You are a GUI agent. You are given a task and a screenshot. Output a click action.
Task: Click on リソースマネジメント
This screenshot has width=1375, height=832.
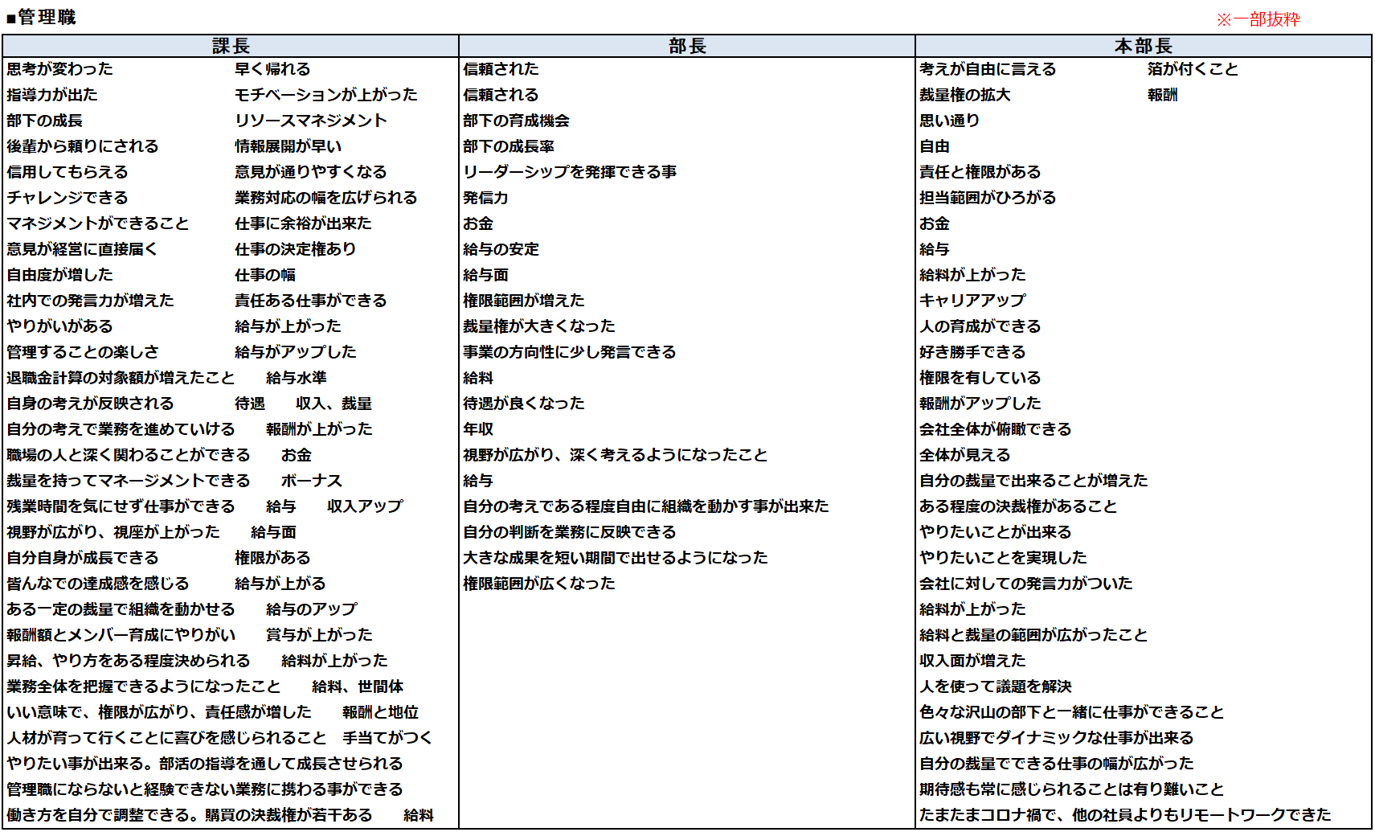tap(311, 121)
